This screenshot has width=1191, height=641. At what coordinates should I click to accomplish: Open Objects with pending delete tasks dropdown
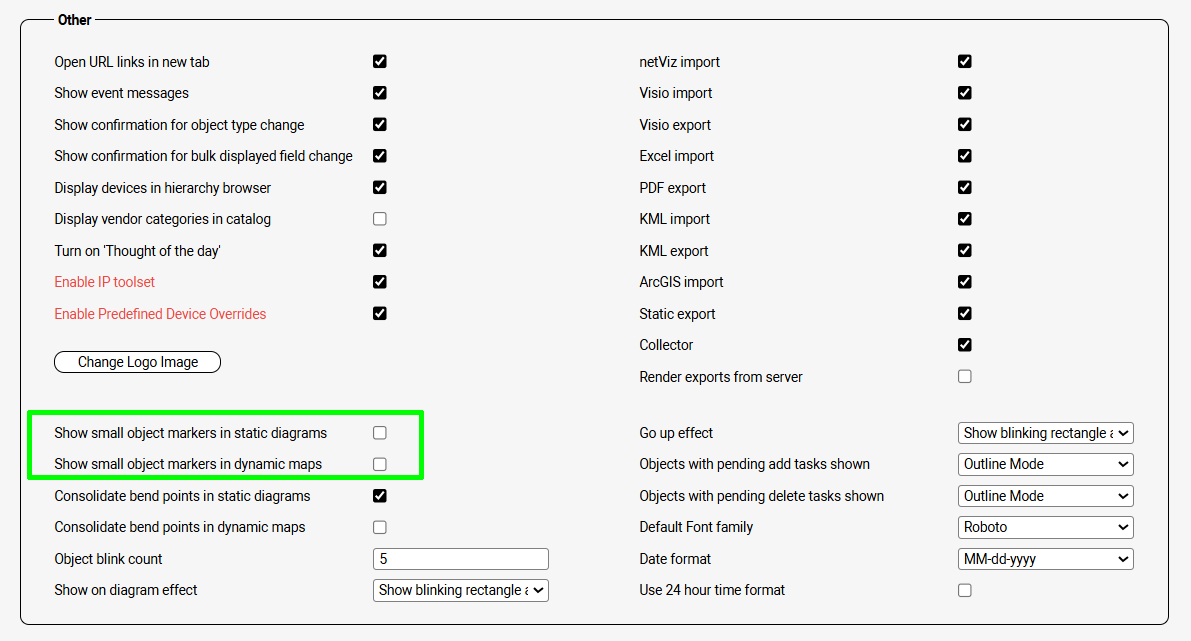(1045, 496)
